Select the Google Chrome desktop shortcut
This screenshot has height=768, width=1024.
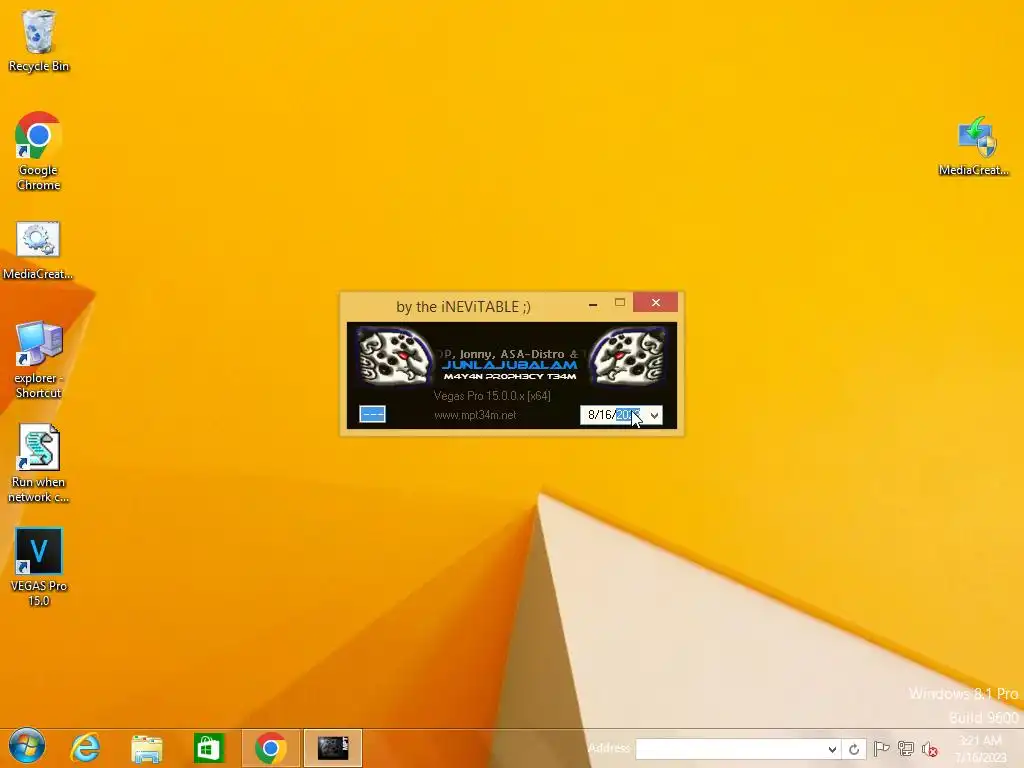click(39, 152)
